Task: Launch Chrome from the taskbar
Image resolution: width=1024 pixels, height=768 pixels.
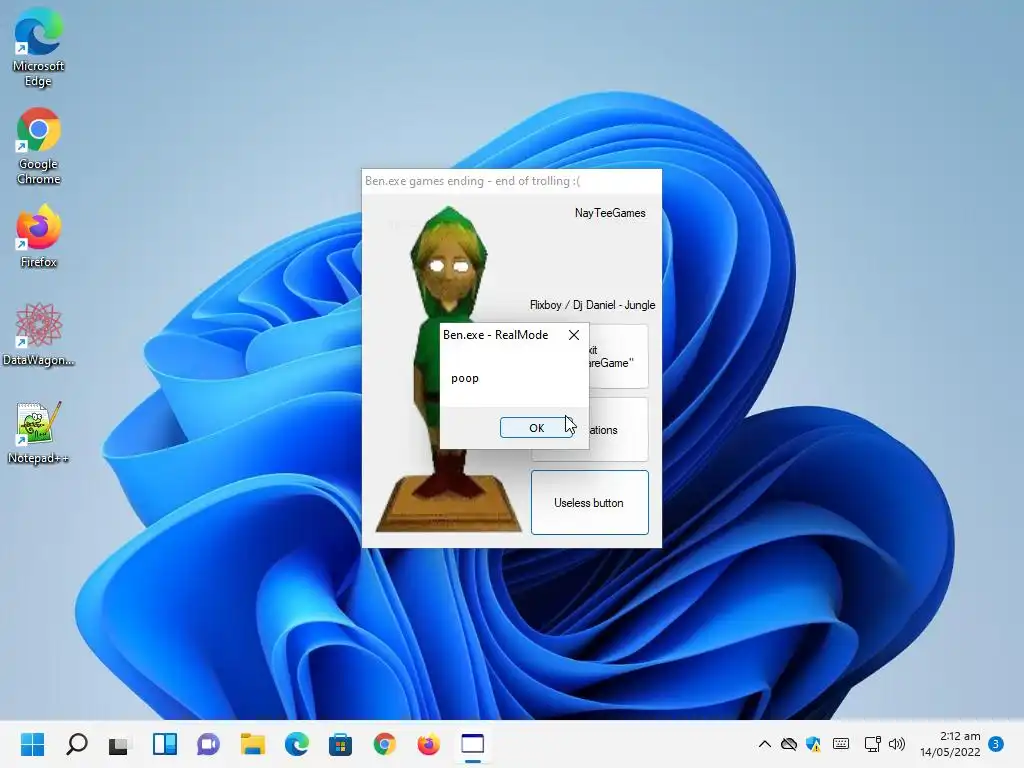Action: click(x=385, y=744)
